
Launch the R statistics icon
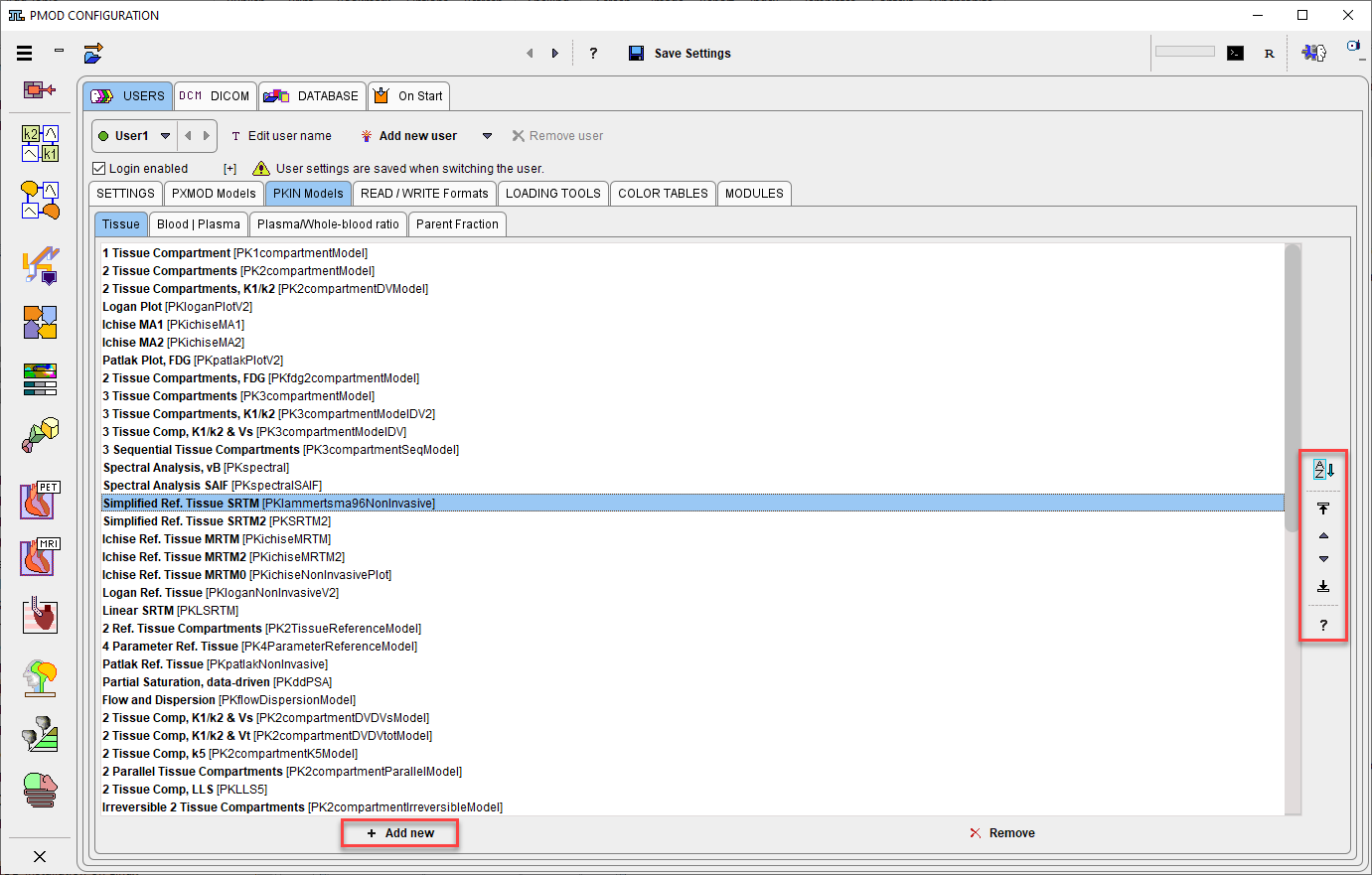point(1269,54)
